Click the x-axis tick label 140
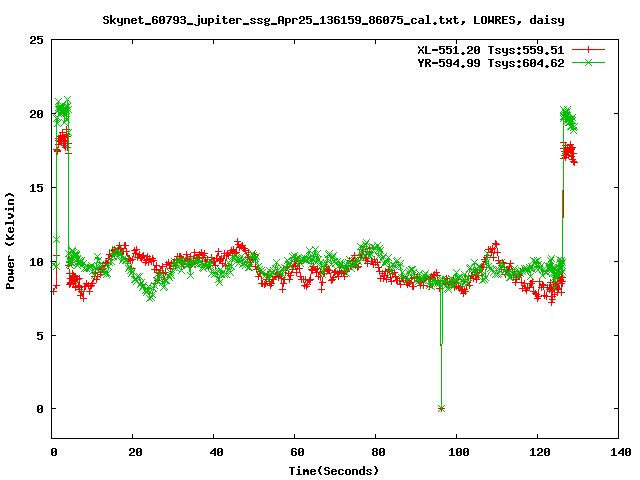Image resolution: width=640 pixels, height=480 pixels. click(620, 452)
